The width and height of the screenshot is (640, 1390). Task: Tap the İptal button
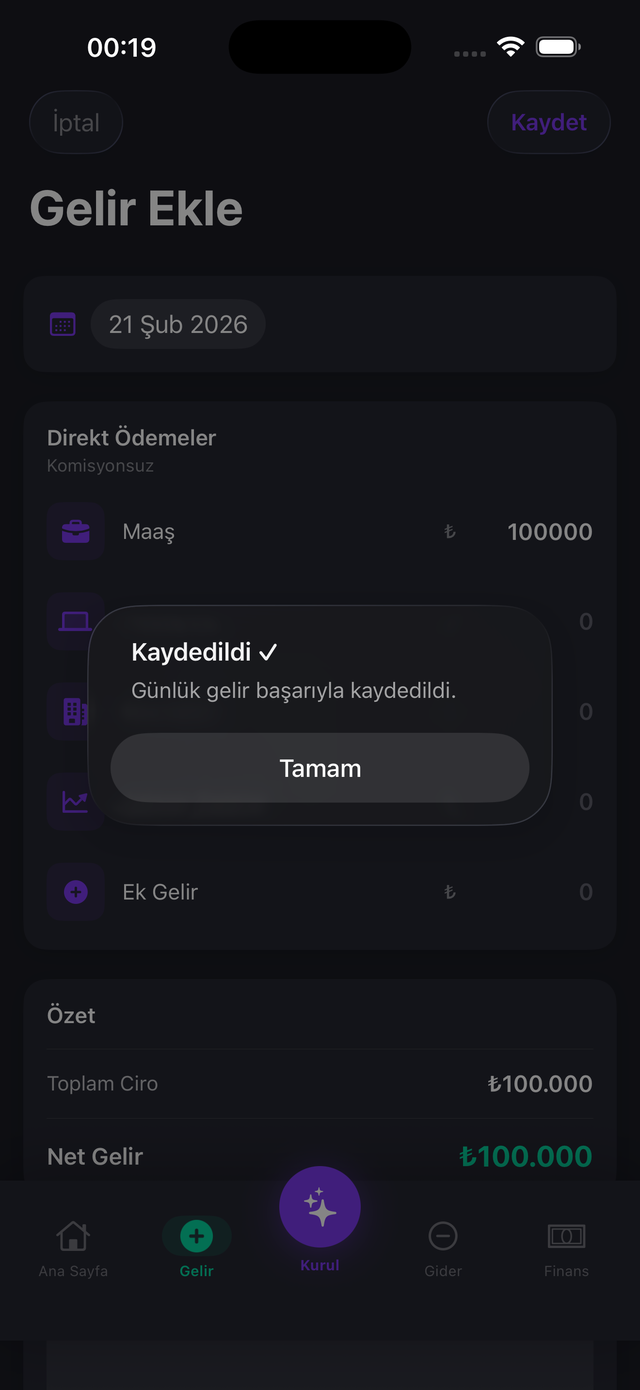pyautogui.click(x=76, y=122)
